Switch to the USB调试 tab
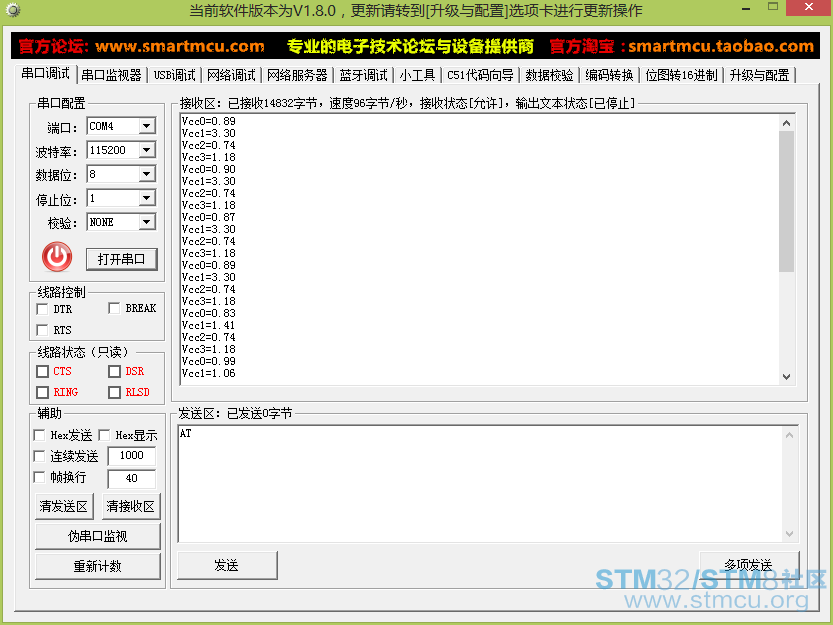The height and width of the screenshot is (625, 833). (175, 75)
